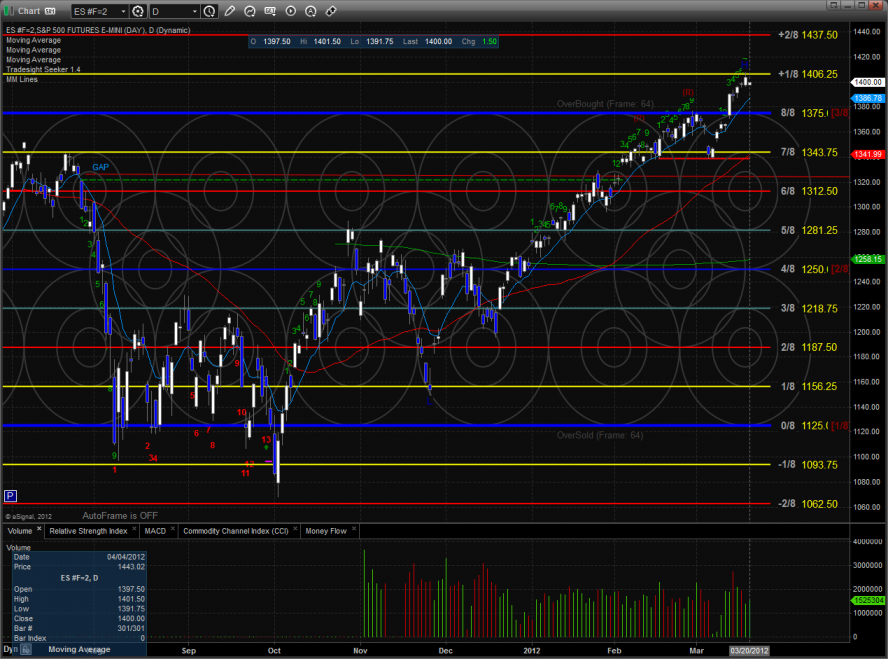Maximize the chart window
The width and height of the screenshot is (888, 659).
[x=861, y=5]
